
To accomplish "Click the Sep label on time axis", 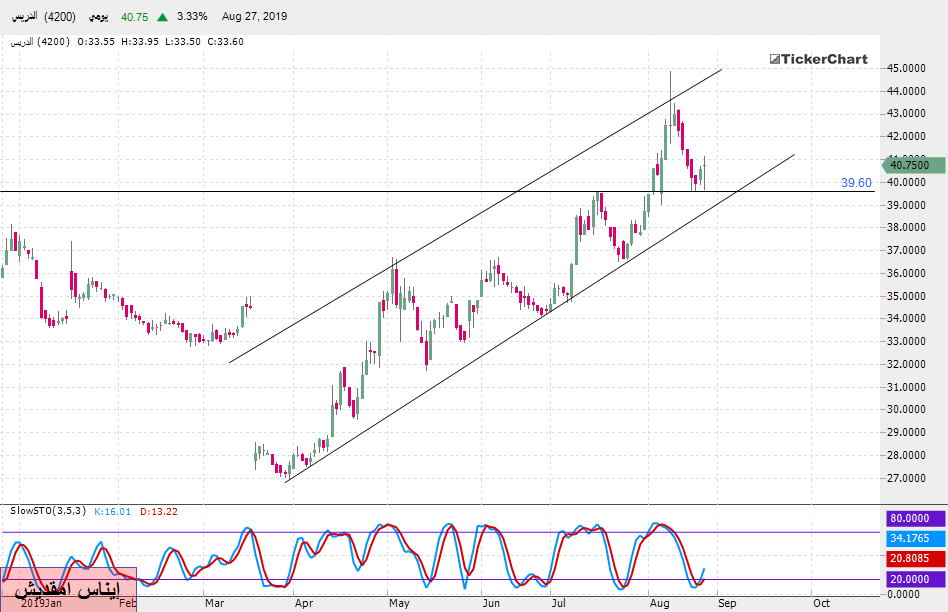I will [727, 603].
